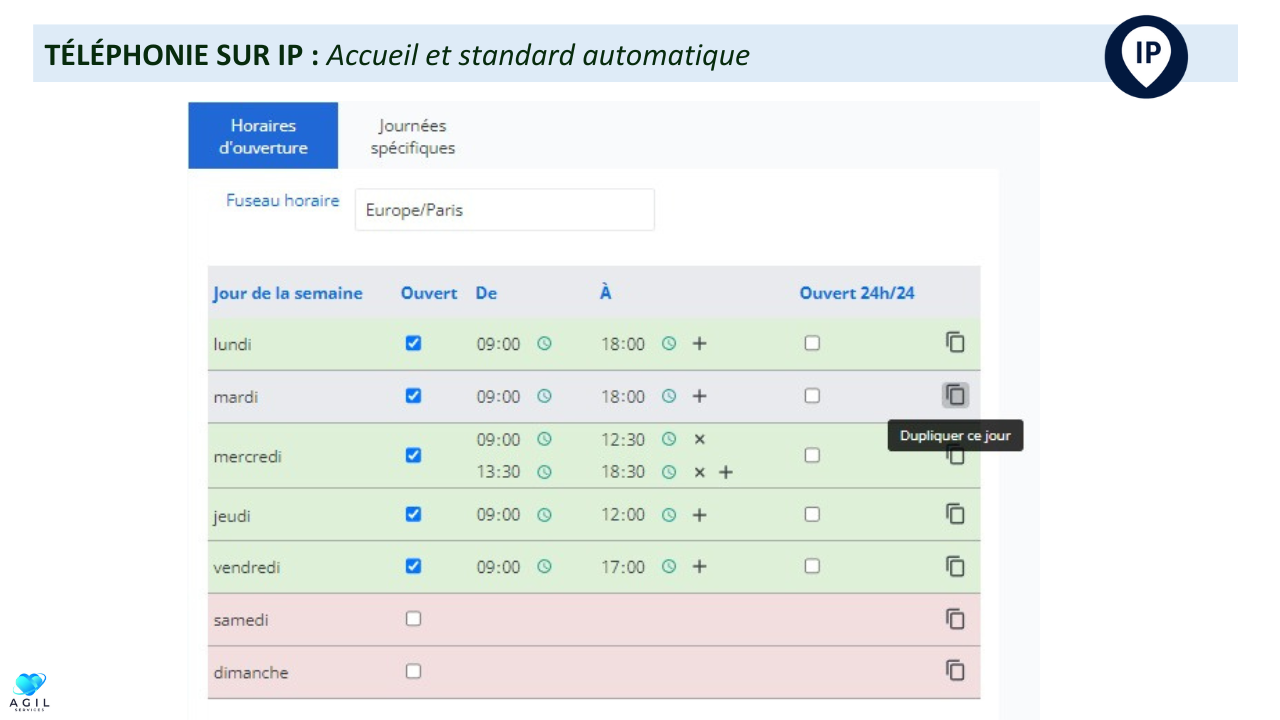The image size is (1280, 720).
Task: Click the mercredi 12:30 end time
Action: click(623, 440)
